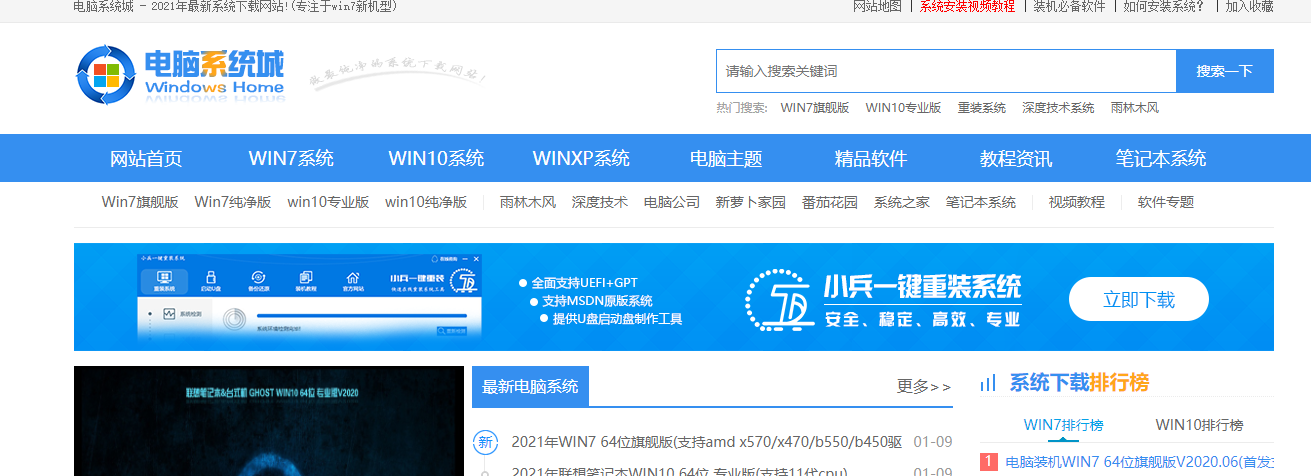
Task: Click the search keyword input field
Action: pyautogui.click(x=945, y=71)
